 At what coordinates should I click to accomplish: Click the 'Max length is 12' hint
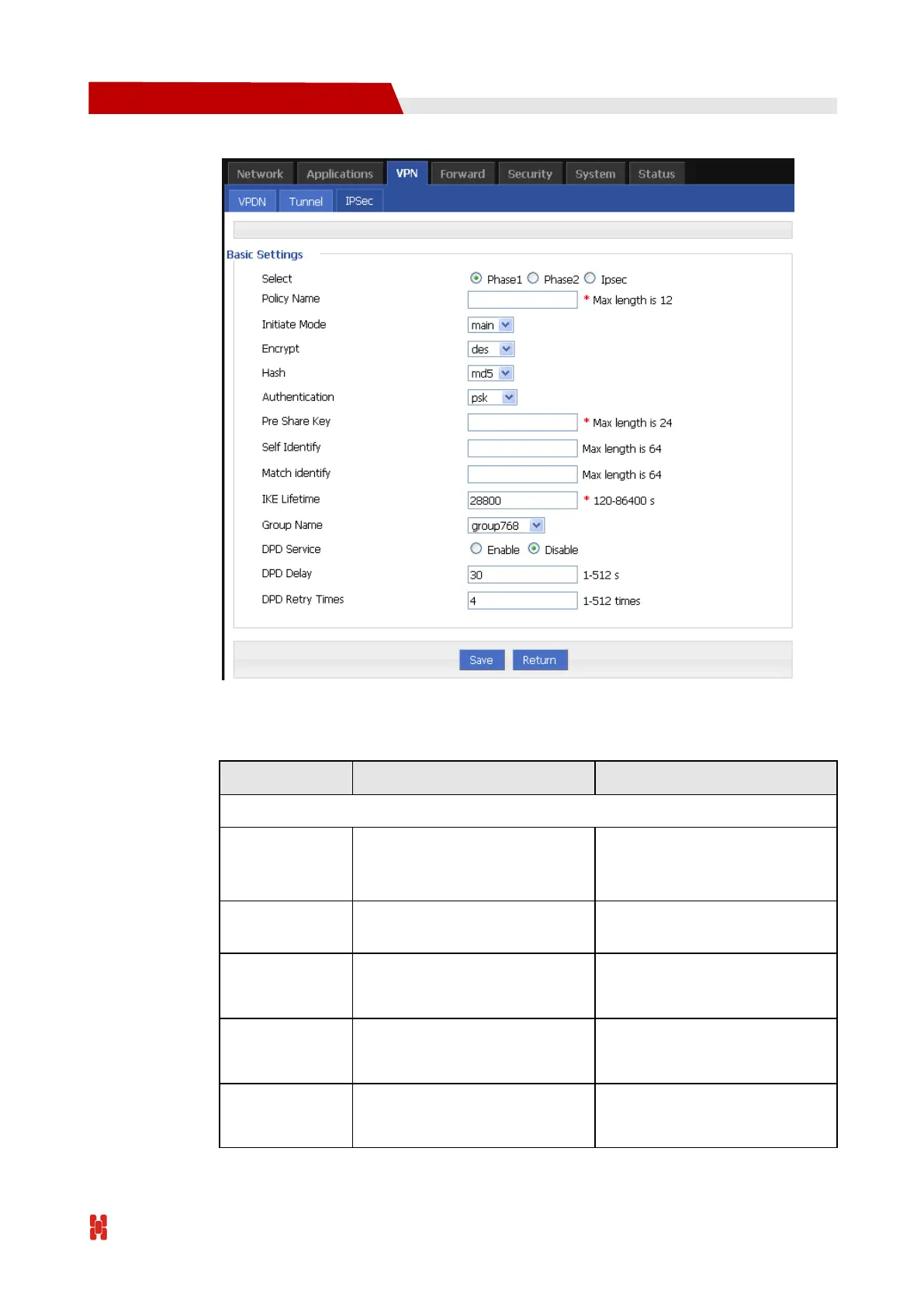(632, 300)
